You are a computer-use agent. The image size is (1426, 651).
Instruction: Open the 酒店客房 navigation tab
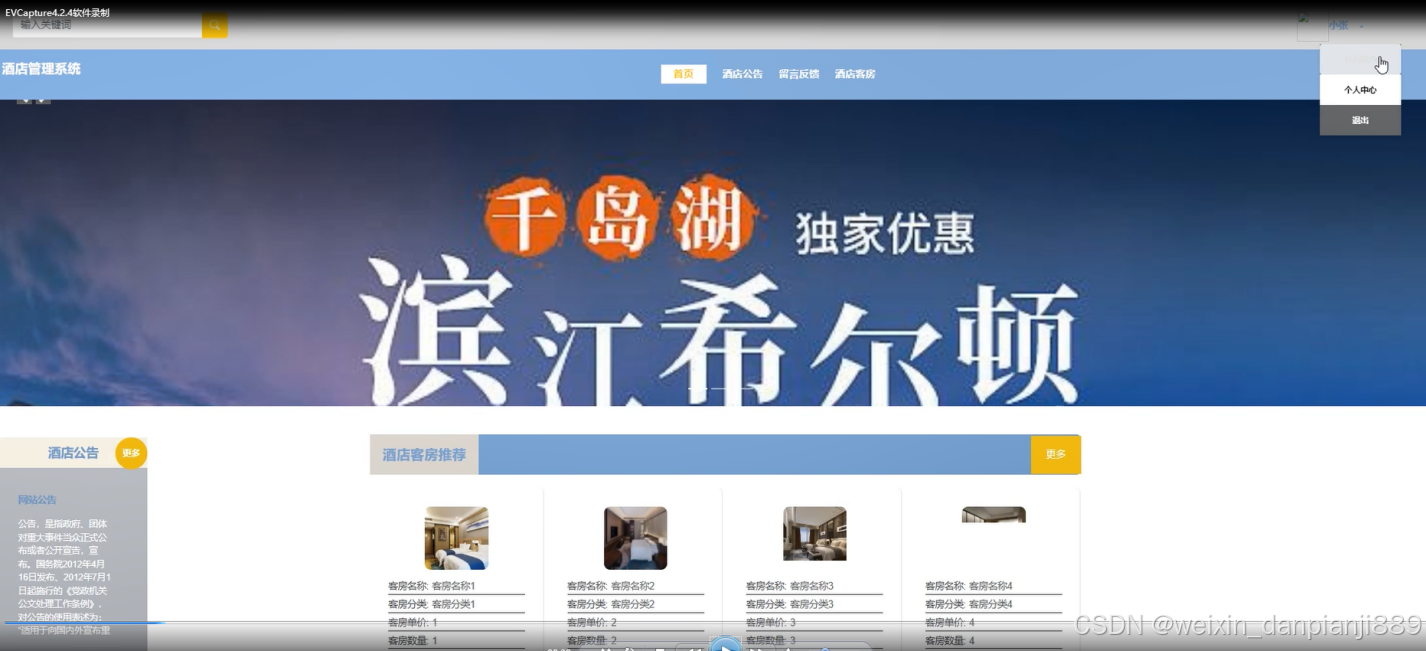[855, 74]
